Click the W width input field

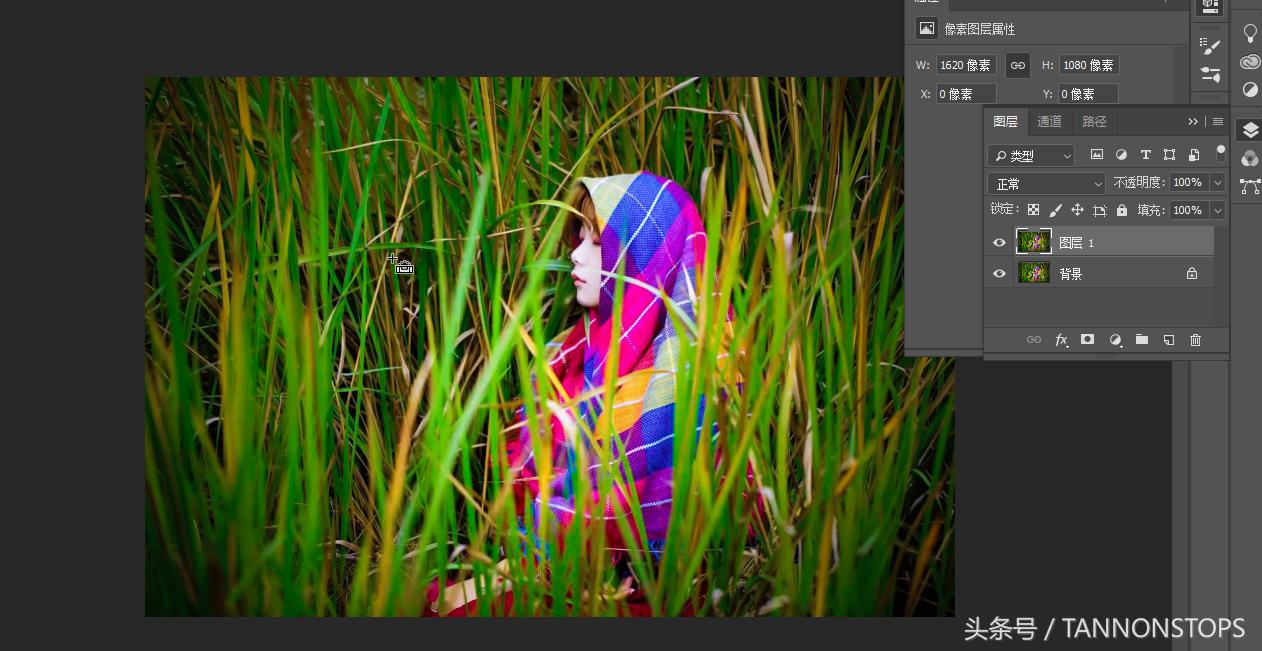pyautogui.click(x=965, y=65)
